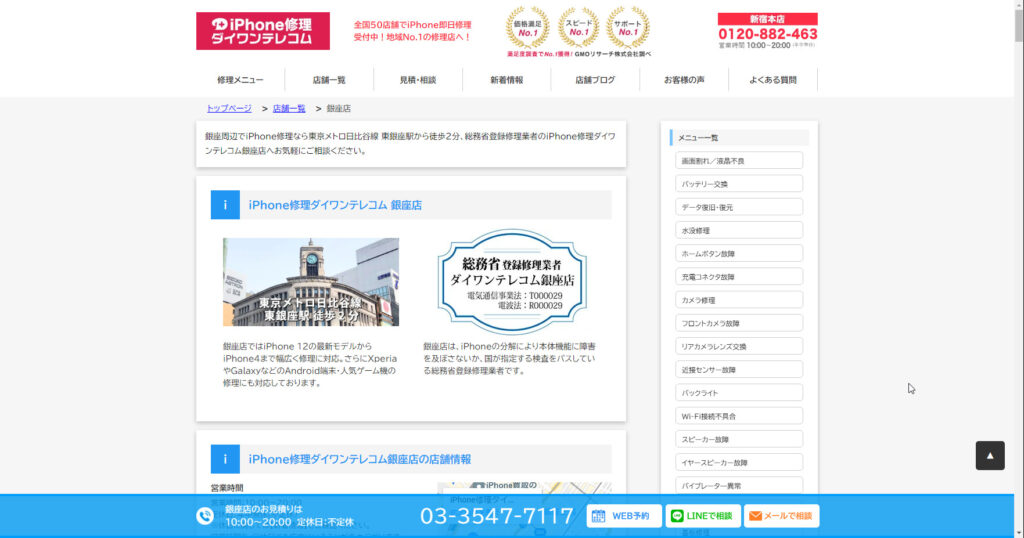Click the 03-3547-7117 phone number

[x=496, y=516]
